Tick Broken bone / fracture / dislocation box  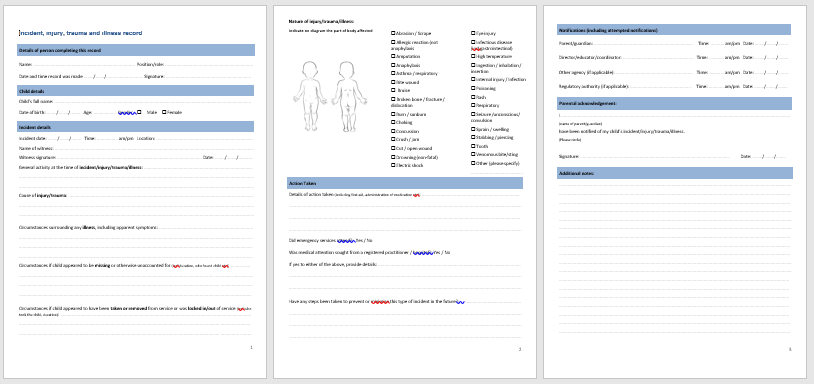tap(393, 99)
